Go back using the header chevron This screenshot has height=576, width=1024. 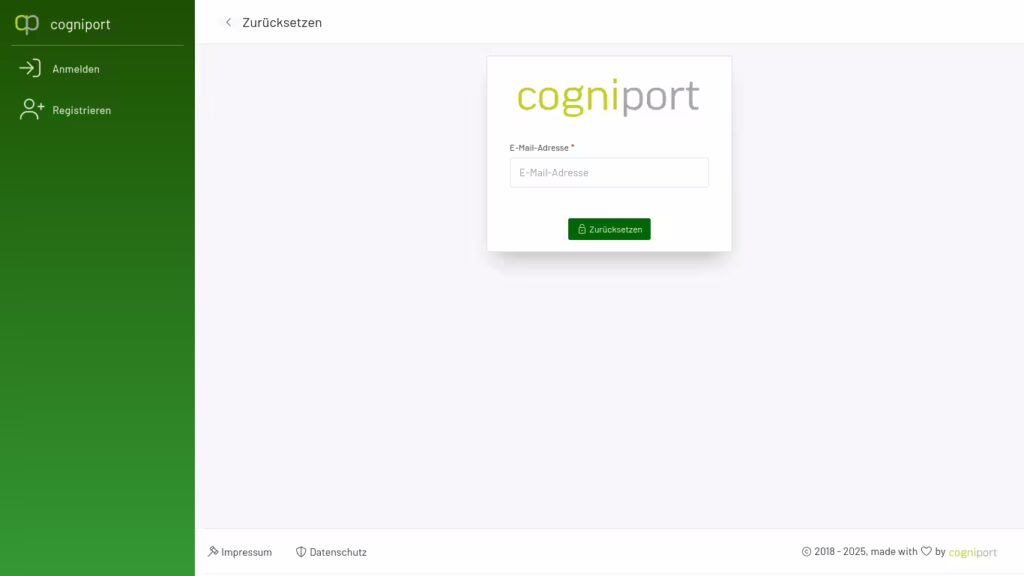click(x=228, y=22)
